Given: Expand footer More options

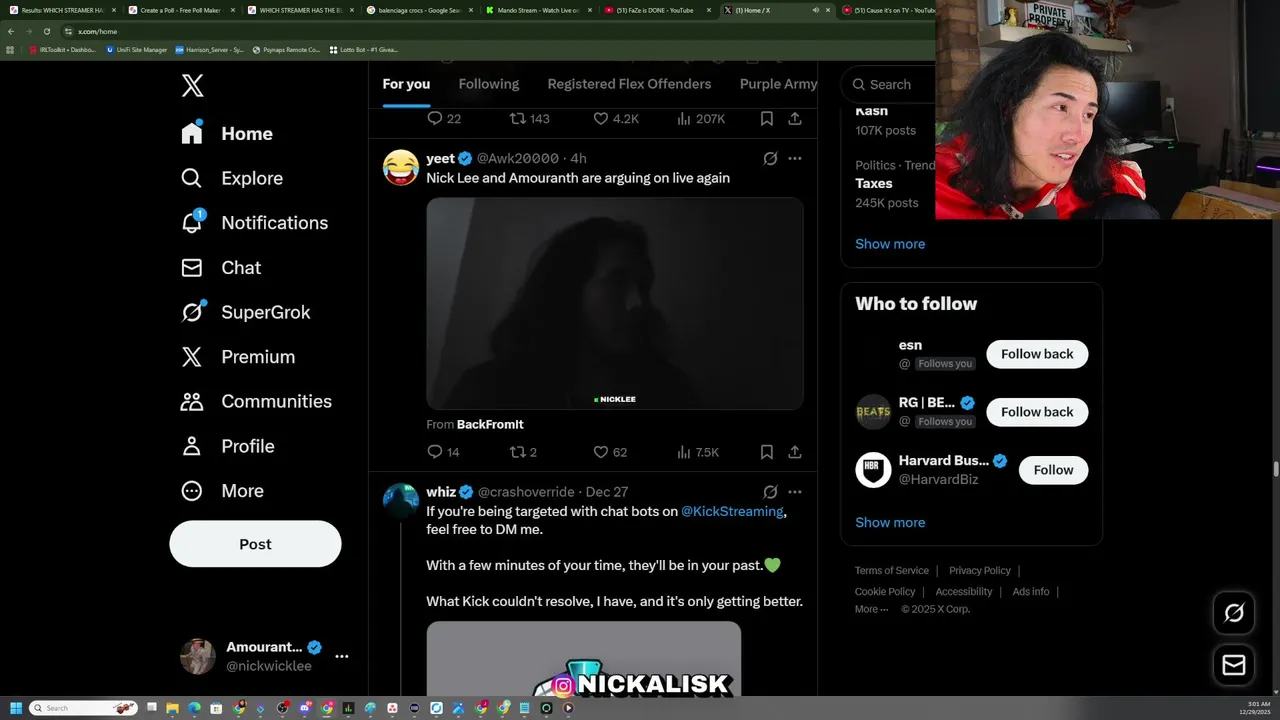Looking at the screenshot, I should (x=871, y=609).
